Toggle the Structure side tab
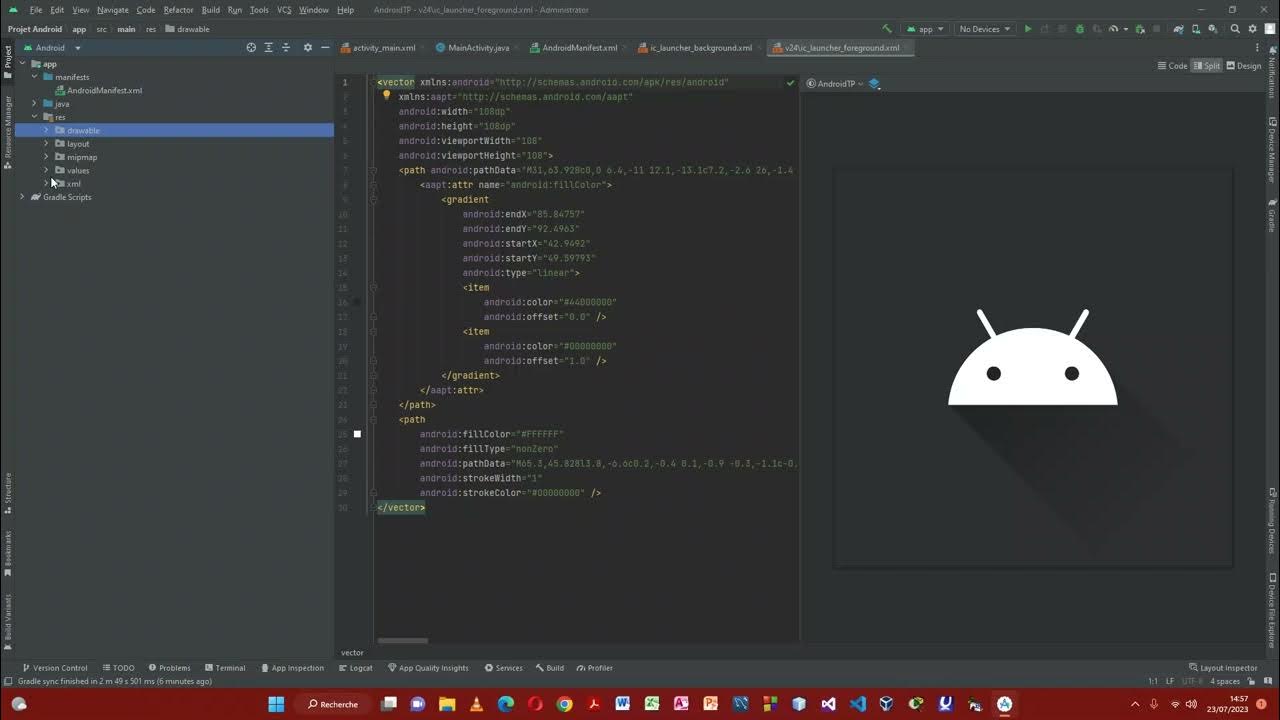The height and width of the screenshot is (720, 1280). pos(8,493)
